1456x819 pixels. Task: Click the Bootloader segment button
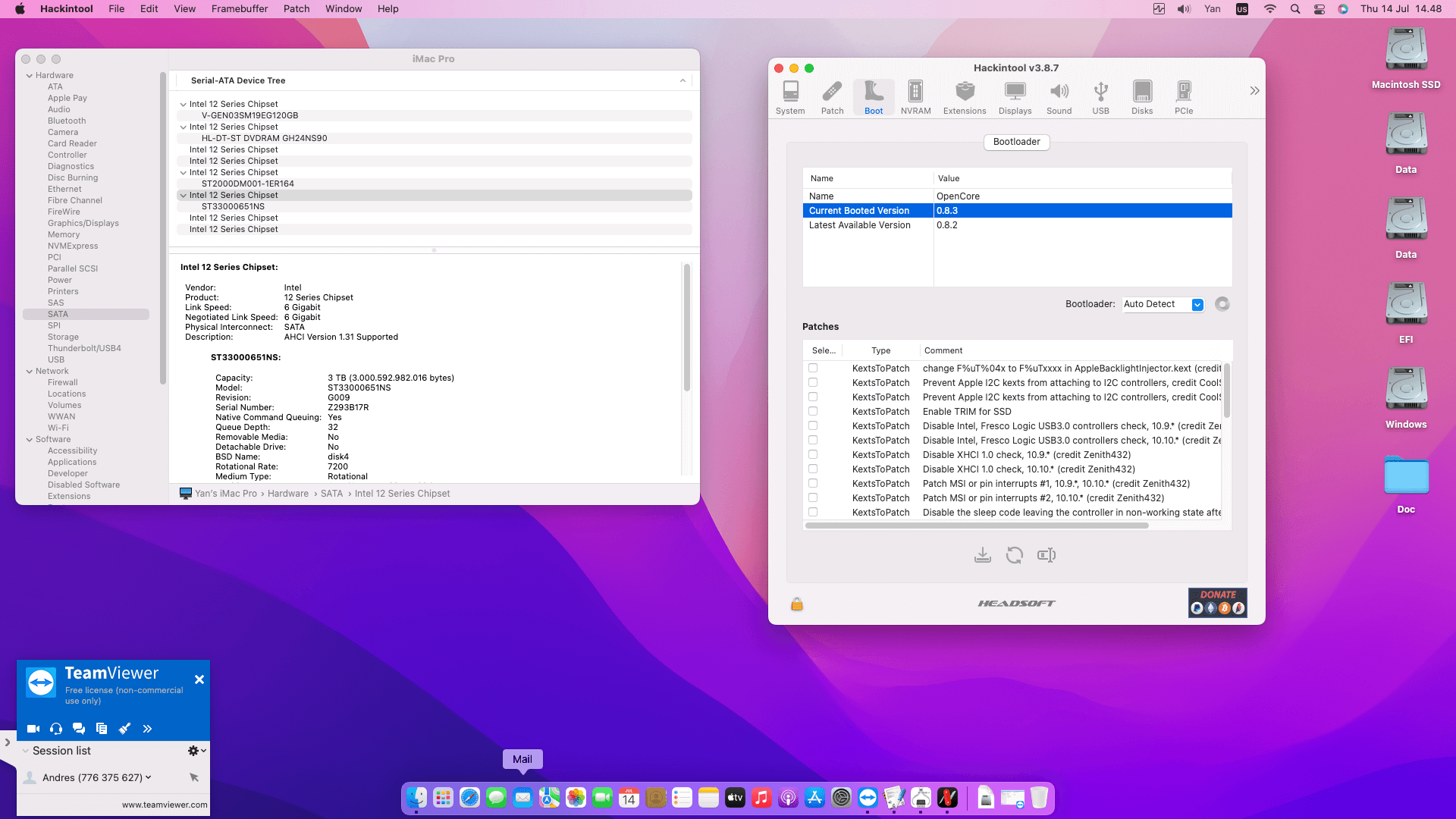click(1016, 142)
